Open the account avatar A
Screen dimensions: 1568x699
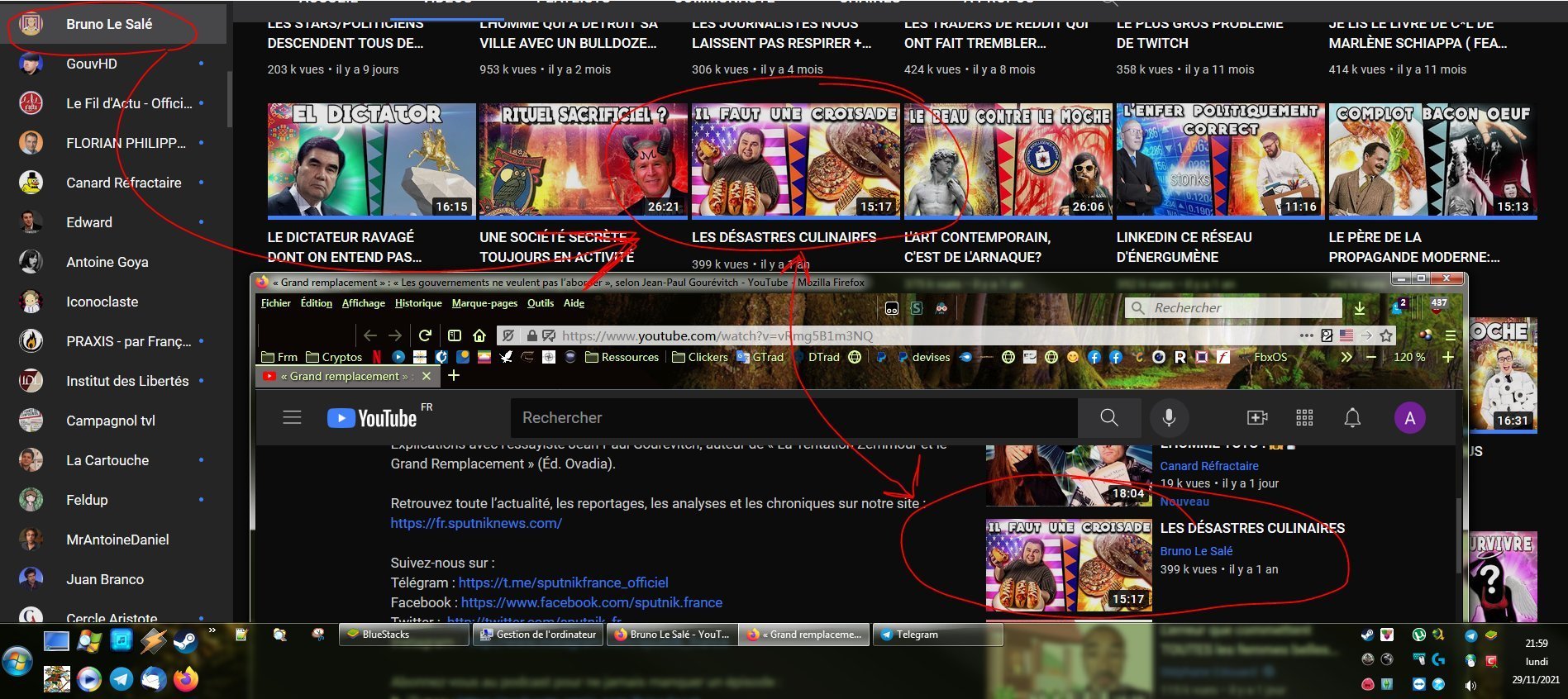tap(1410, 417)
